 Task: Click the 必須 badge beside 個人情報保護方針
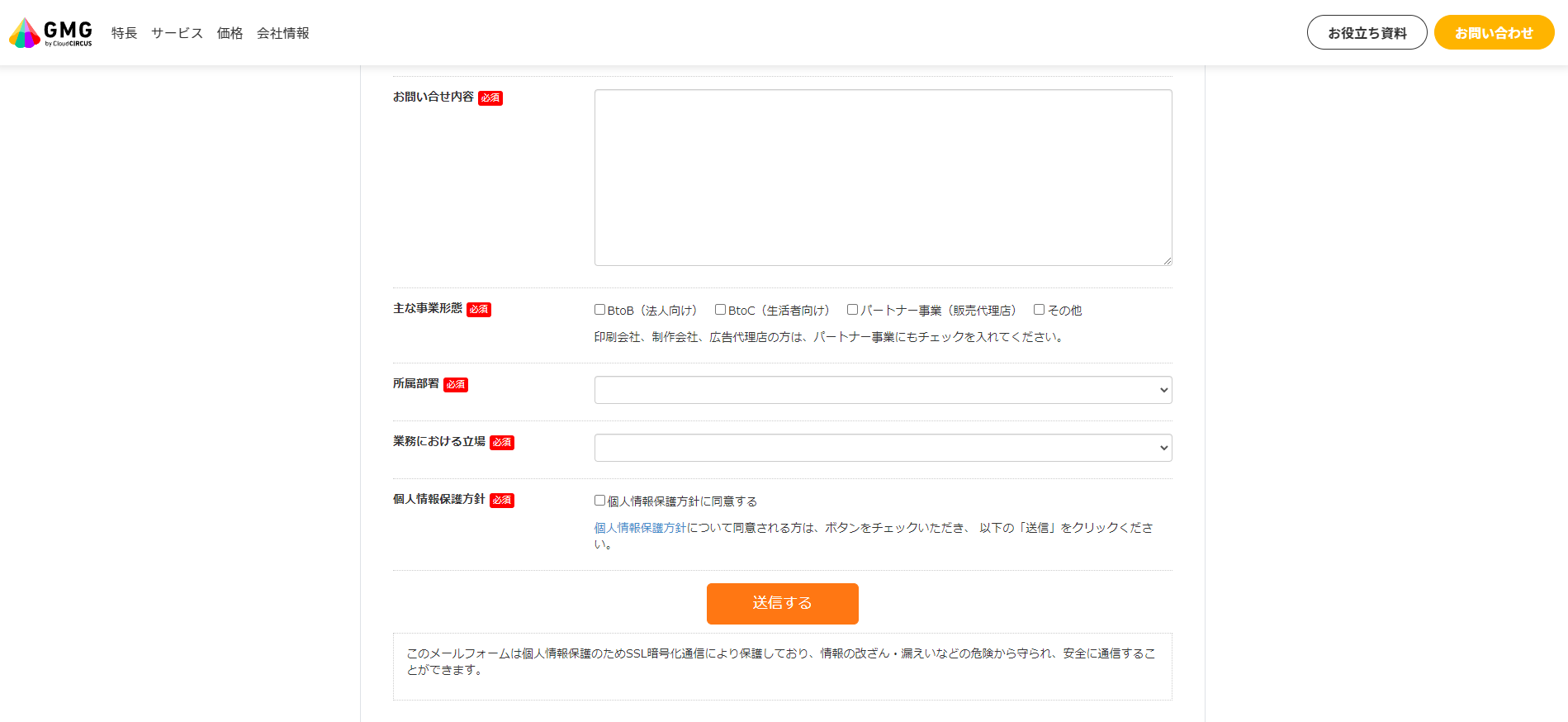(502, 501)
